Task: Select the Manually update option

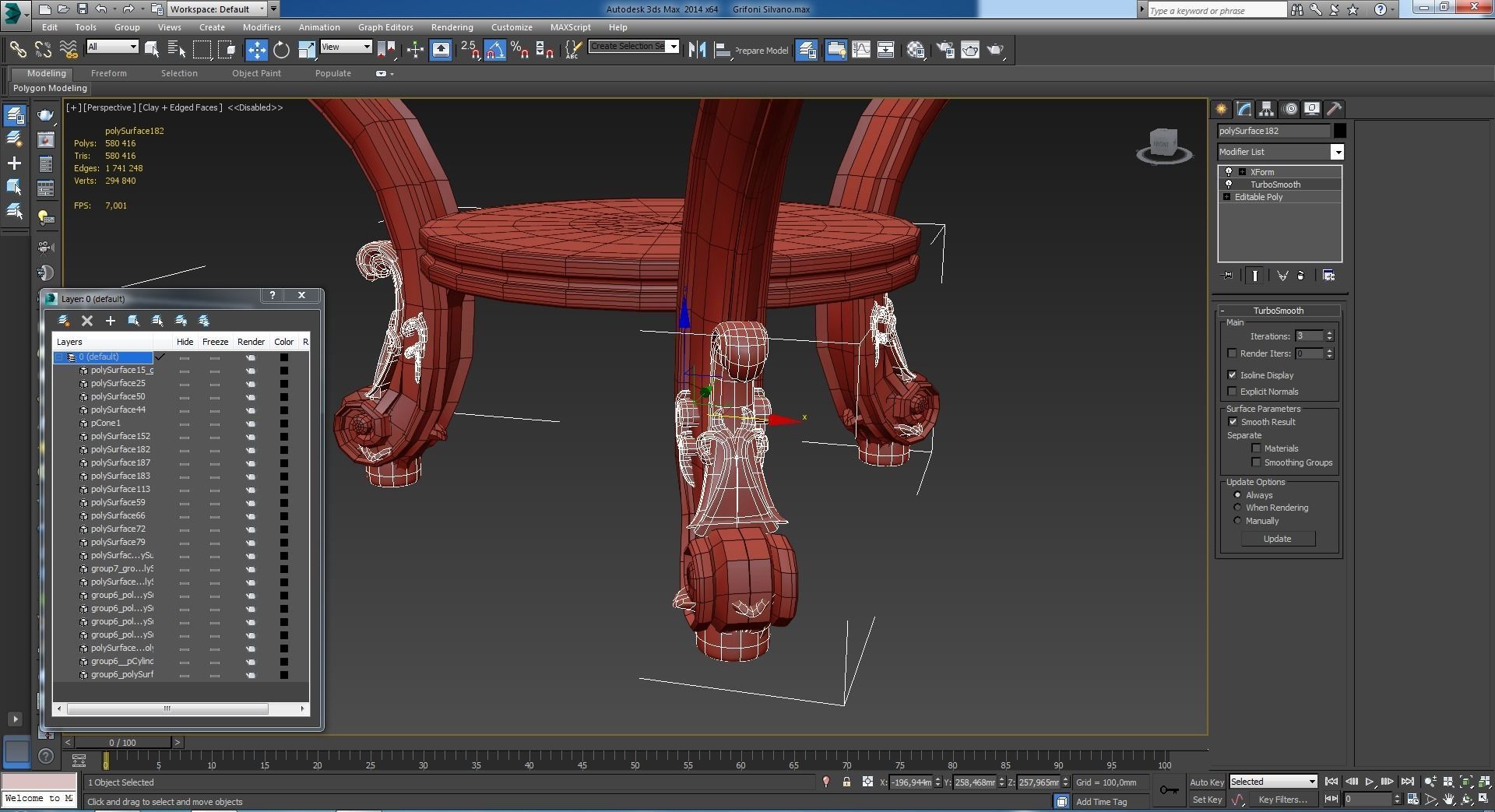Action: point(1237,520)
